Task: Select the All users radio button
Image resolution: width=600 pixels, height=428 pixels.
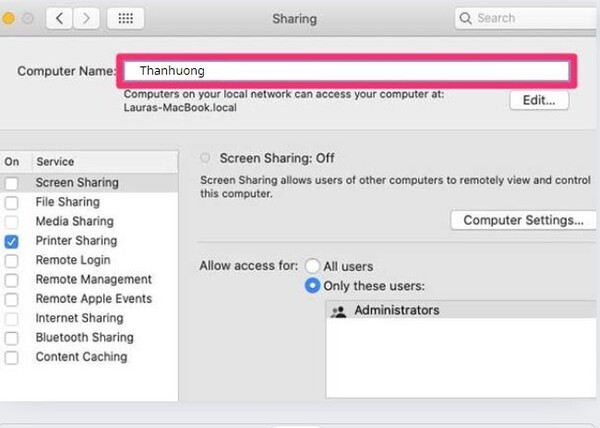Action: click(312, 266)
